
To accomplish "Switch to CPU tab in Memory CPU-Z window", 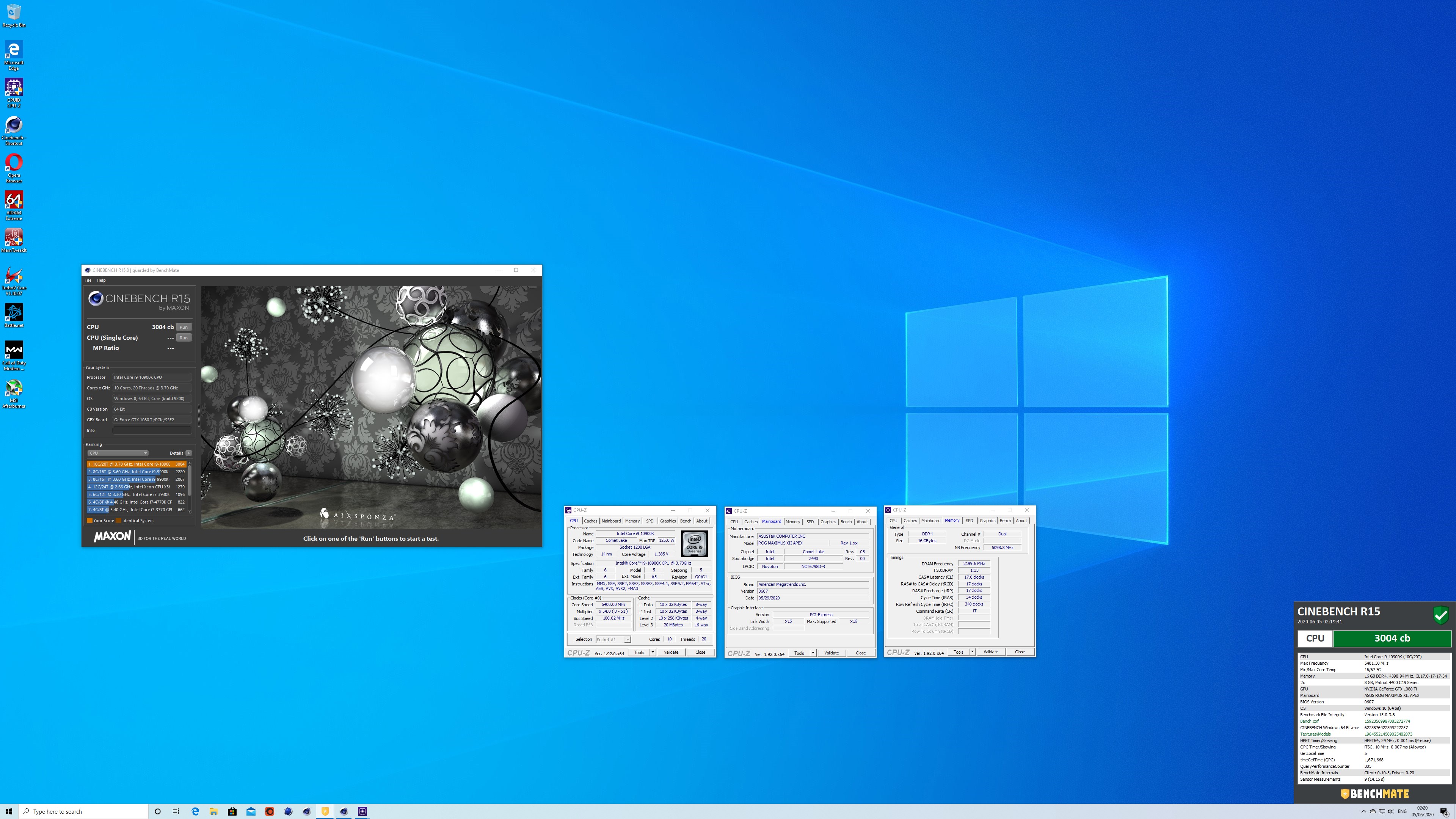I will coord(893,521).
